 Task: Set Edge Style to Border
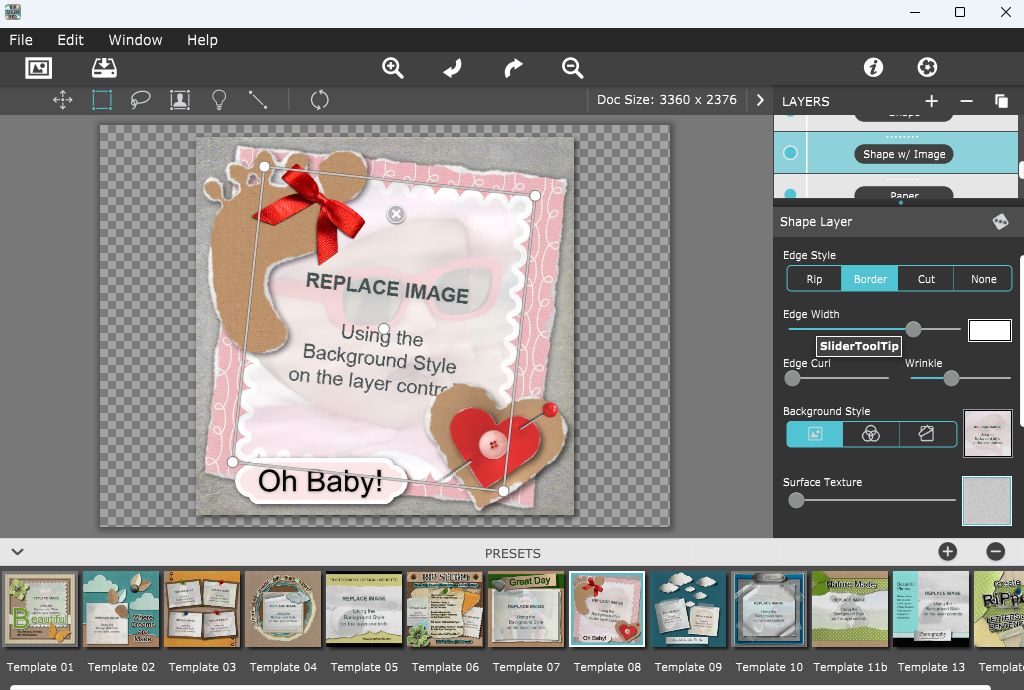click(x=870, y=279)
